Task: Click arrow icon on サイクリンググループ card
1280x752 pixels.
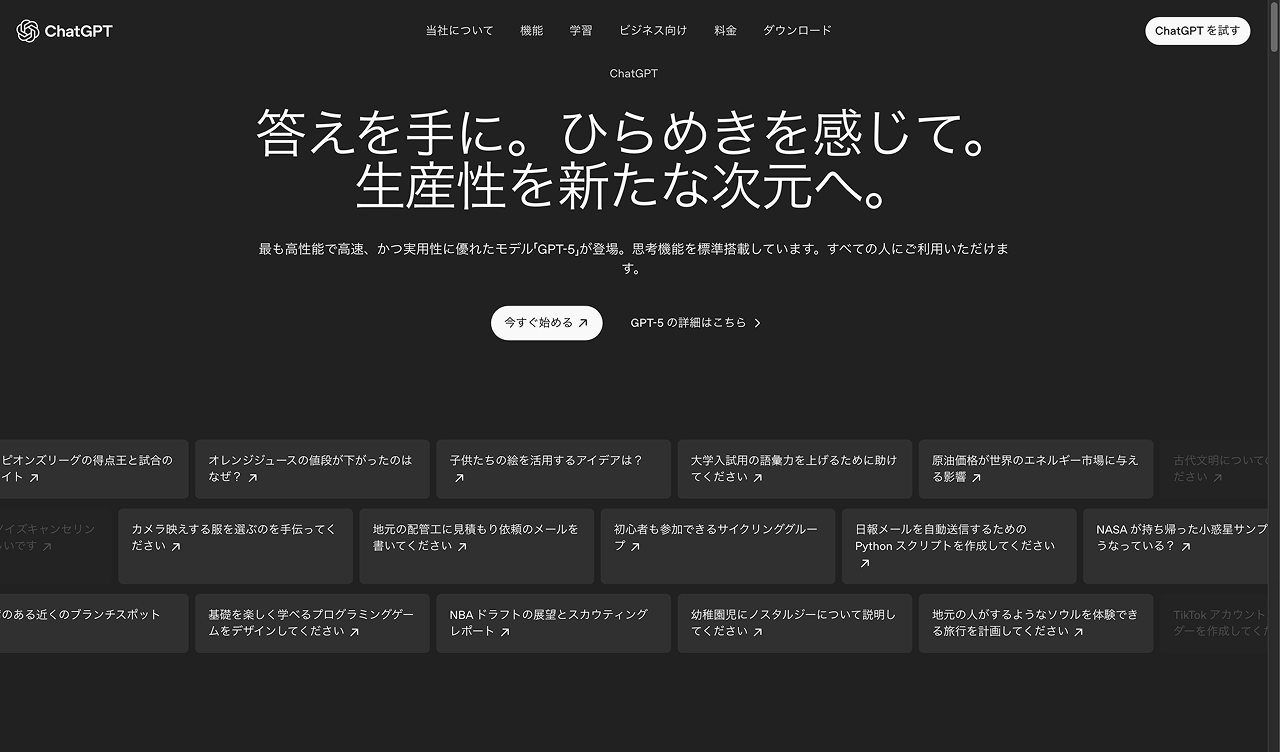Action: point(635,547)
